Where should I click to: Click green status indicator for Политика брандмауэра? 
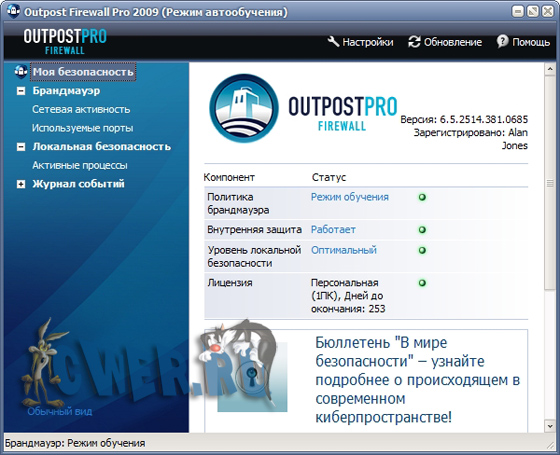(x=422, y=197)
